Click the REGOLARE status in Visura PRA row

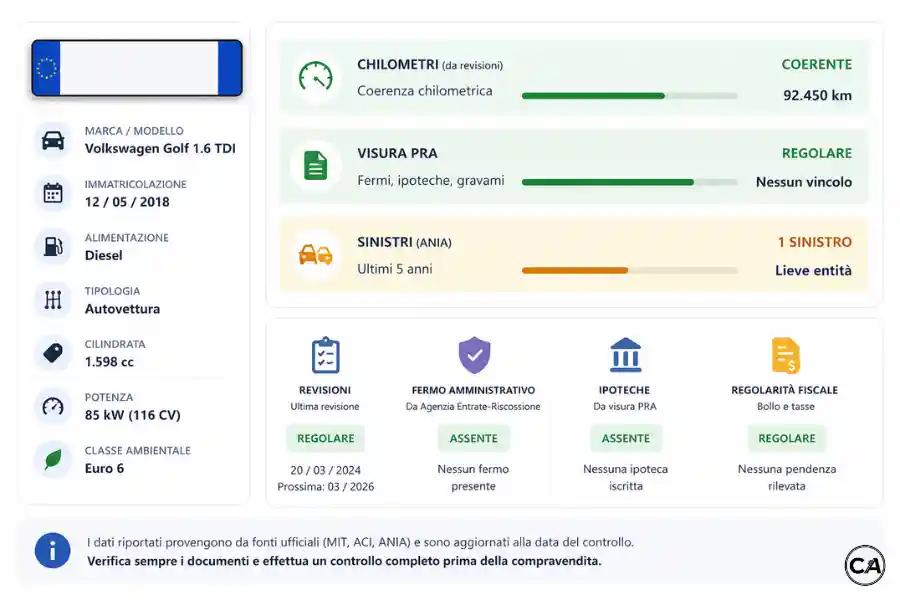point(816,153)
